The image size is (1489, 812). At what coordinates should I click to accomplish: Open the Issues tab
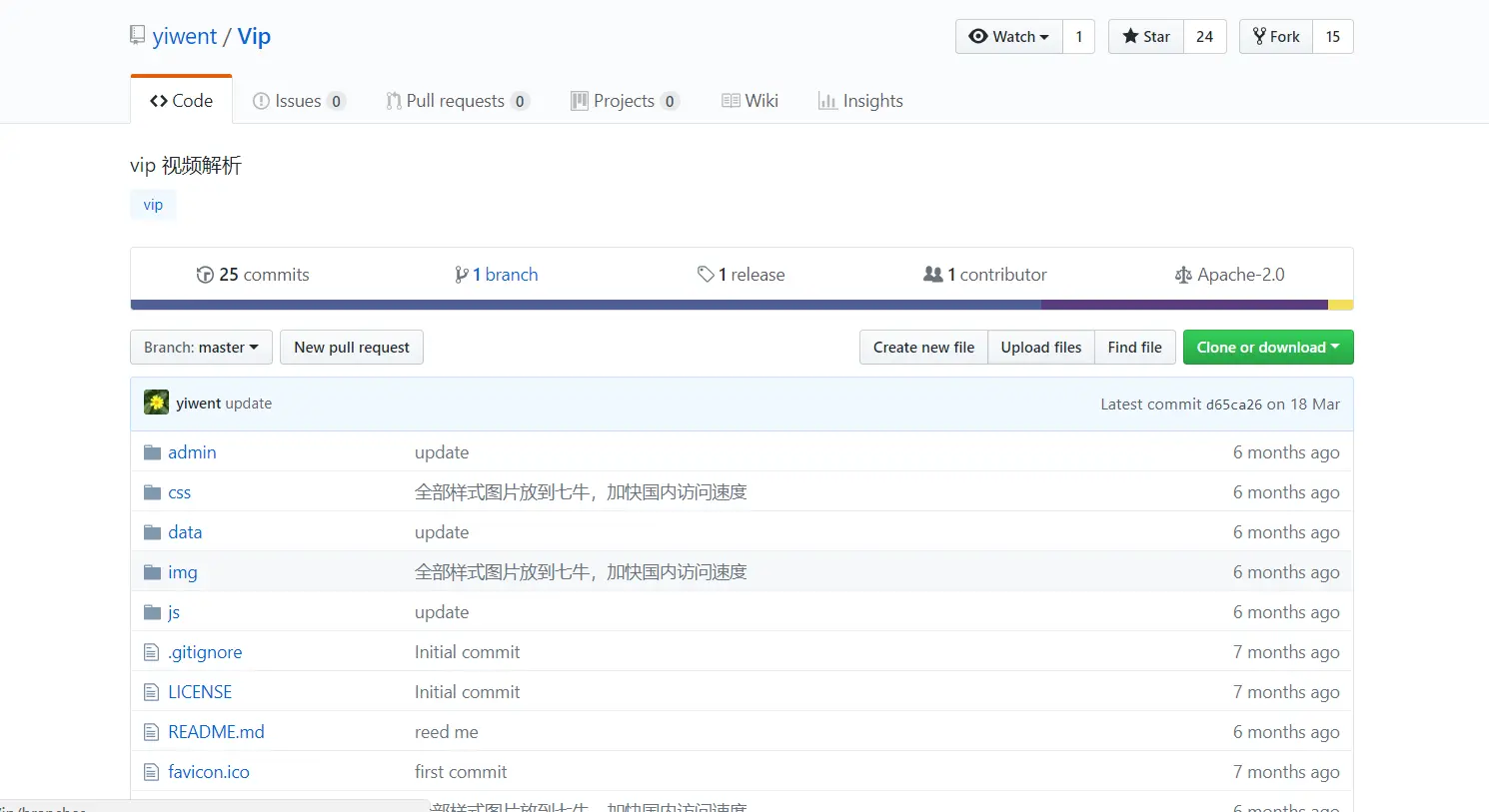(x=298, y=101)
